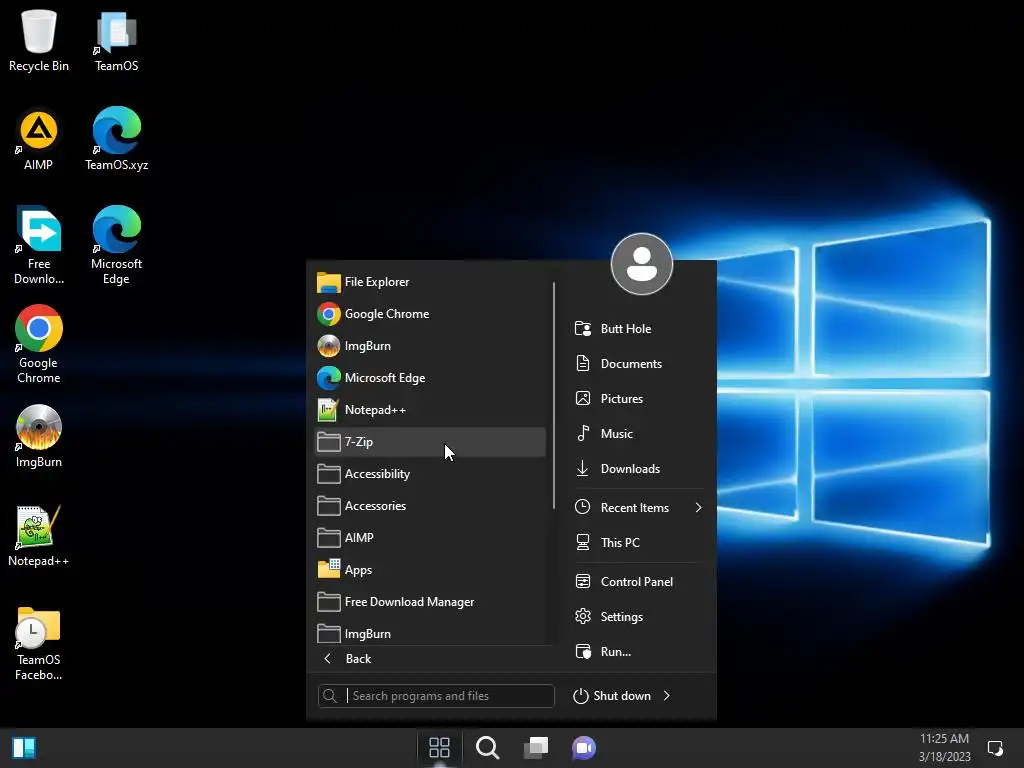Open TeamOS Facebook desktop shortcut

(x=39, y=644)
